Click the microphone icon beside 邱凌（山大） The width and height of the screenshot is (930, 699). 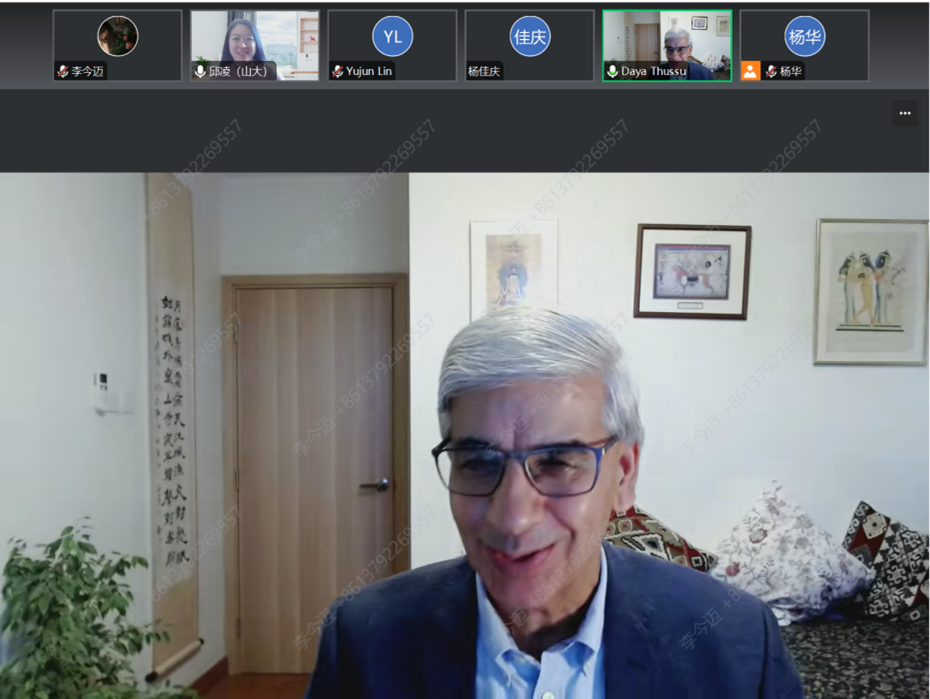(200, 72)
